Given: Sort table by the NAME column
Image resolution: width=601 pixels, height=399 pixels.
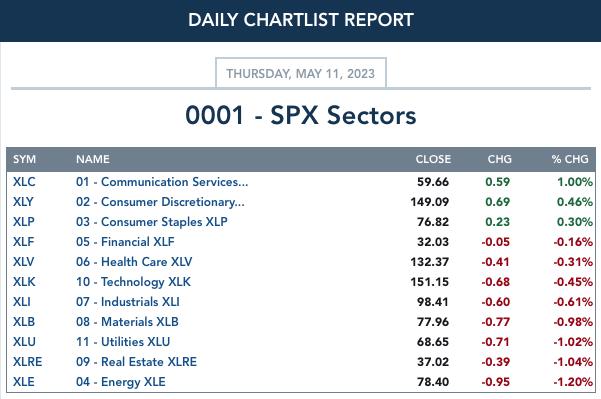Looking at the screenshot, I should click(x=93, y=159).
